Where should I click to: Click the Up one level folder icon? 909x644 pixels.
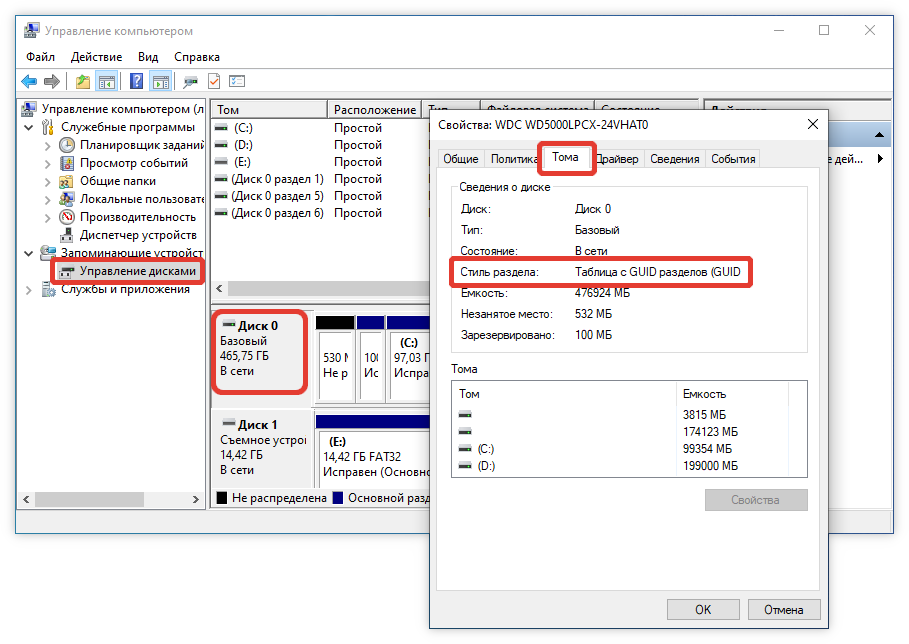pyautogui.click(x=83, y=81)
